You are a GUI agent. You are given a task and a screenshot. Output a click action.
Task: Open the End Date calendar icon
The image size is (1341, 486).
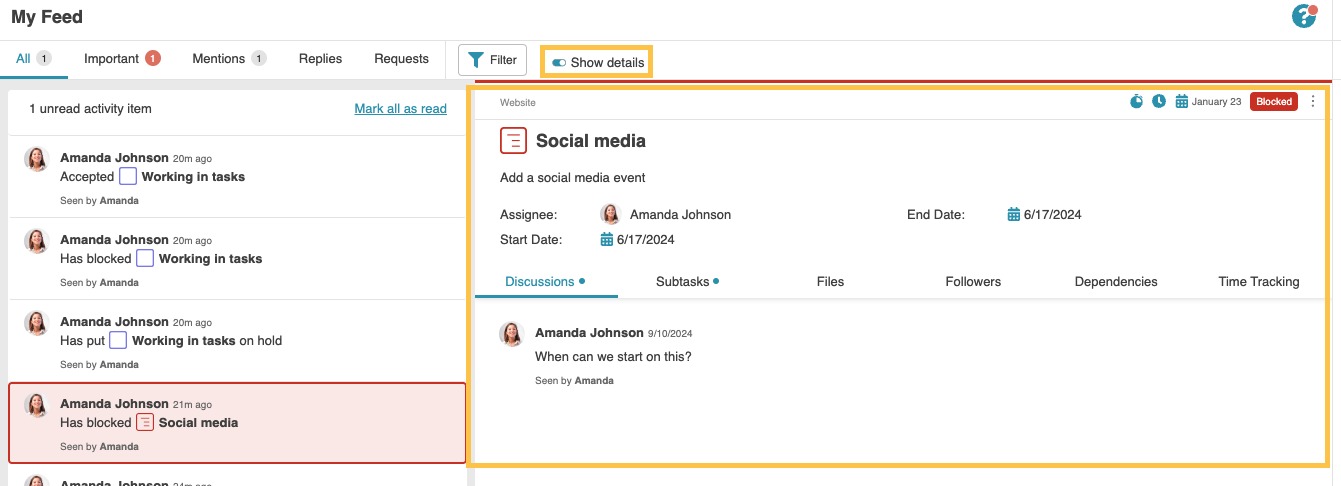pos(1014,214)
